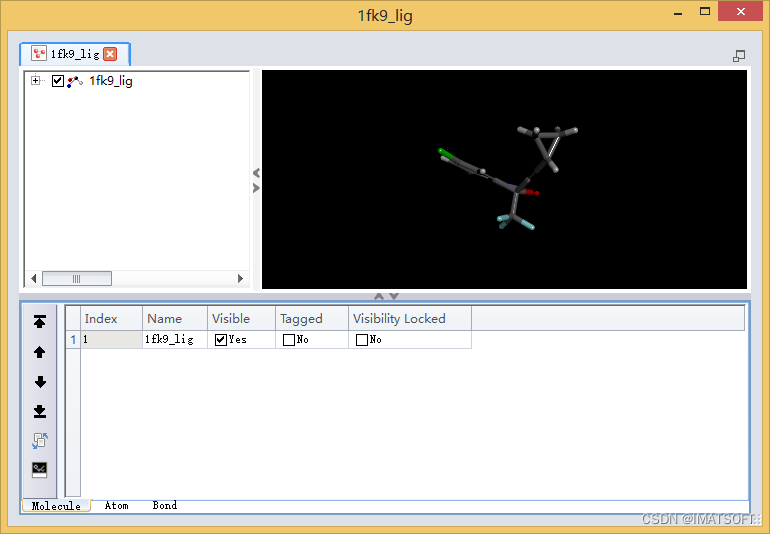Click the Visible column header

coord(241,318)
